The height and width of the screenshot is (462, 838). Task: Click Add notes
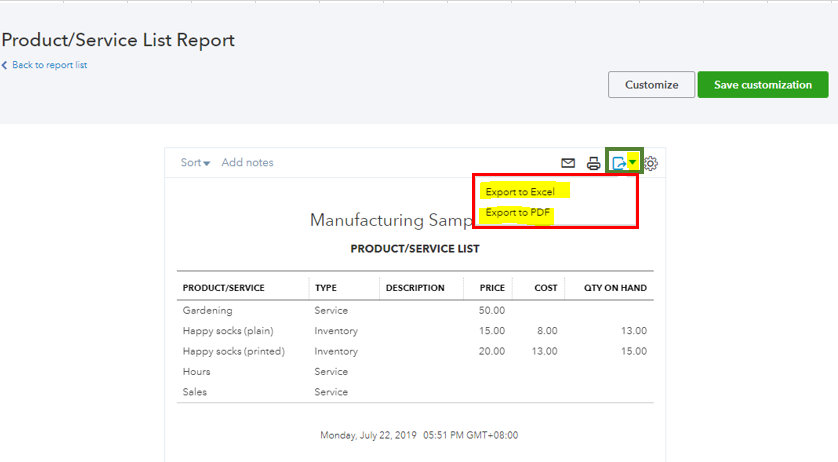point(247,163)
